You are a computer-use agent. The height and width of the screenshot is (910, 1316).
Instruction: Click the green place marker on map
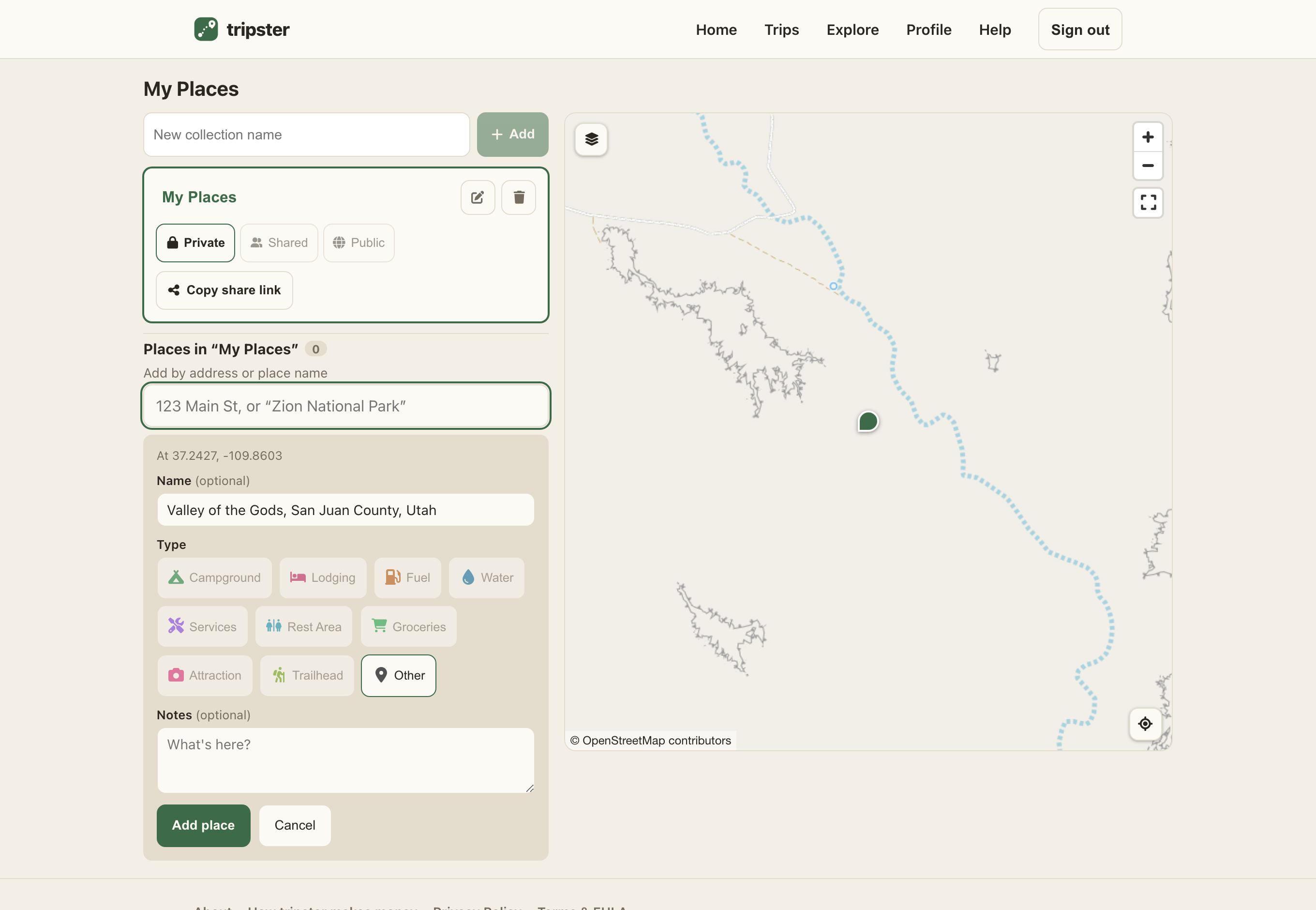tap(867, 422)
